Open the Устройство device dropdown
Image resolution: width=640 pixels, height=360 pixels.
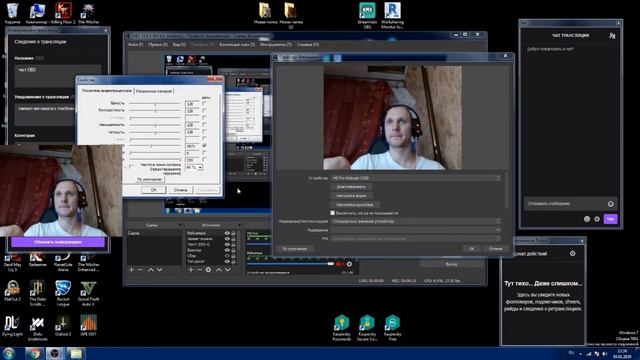coord(416,178)
